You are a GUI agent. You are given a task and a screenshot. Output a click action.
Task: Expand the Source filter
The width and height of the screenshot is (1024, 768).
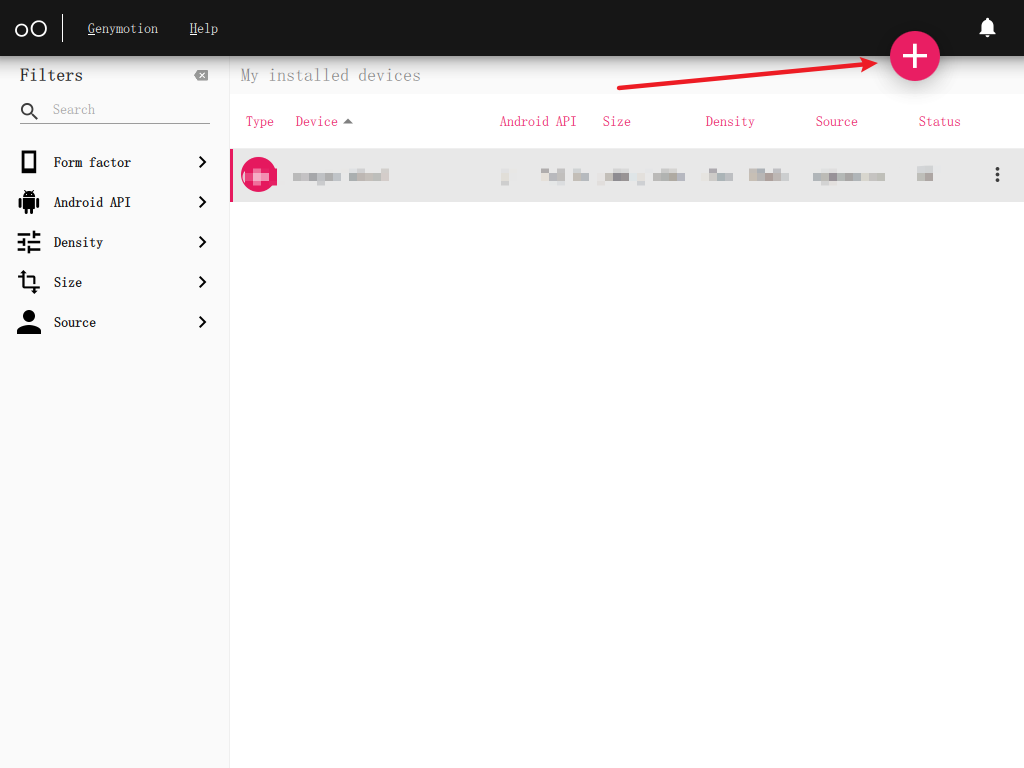pos(202,322)
